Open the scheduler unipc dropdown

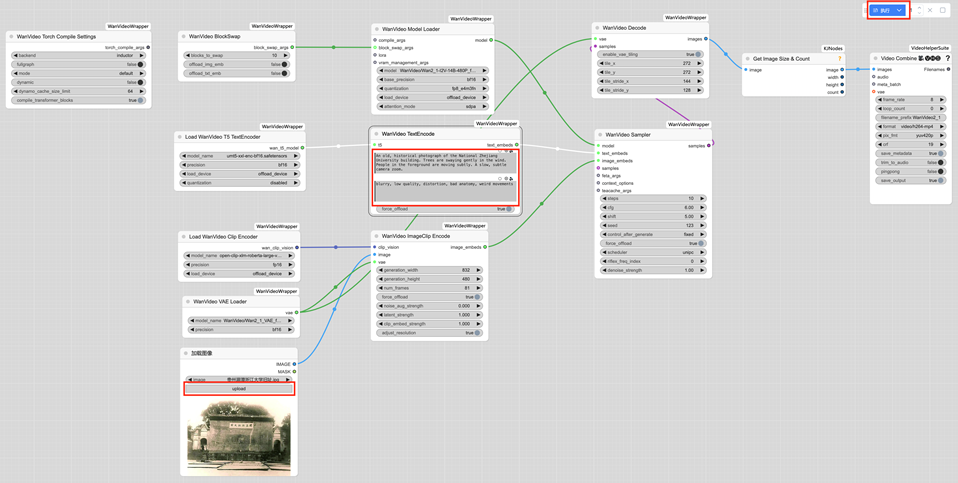pos(653,252)
